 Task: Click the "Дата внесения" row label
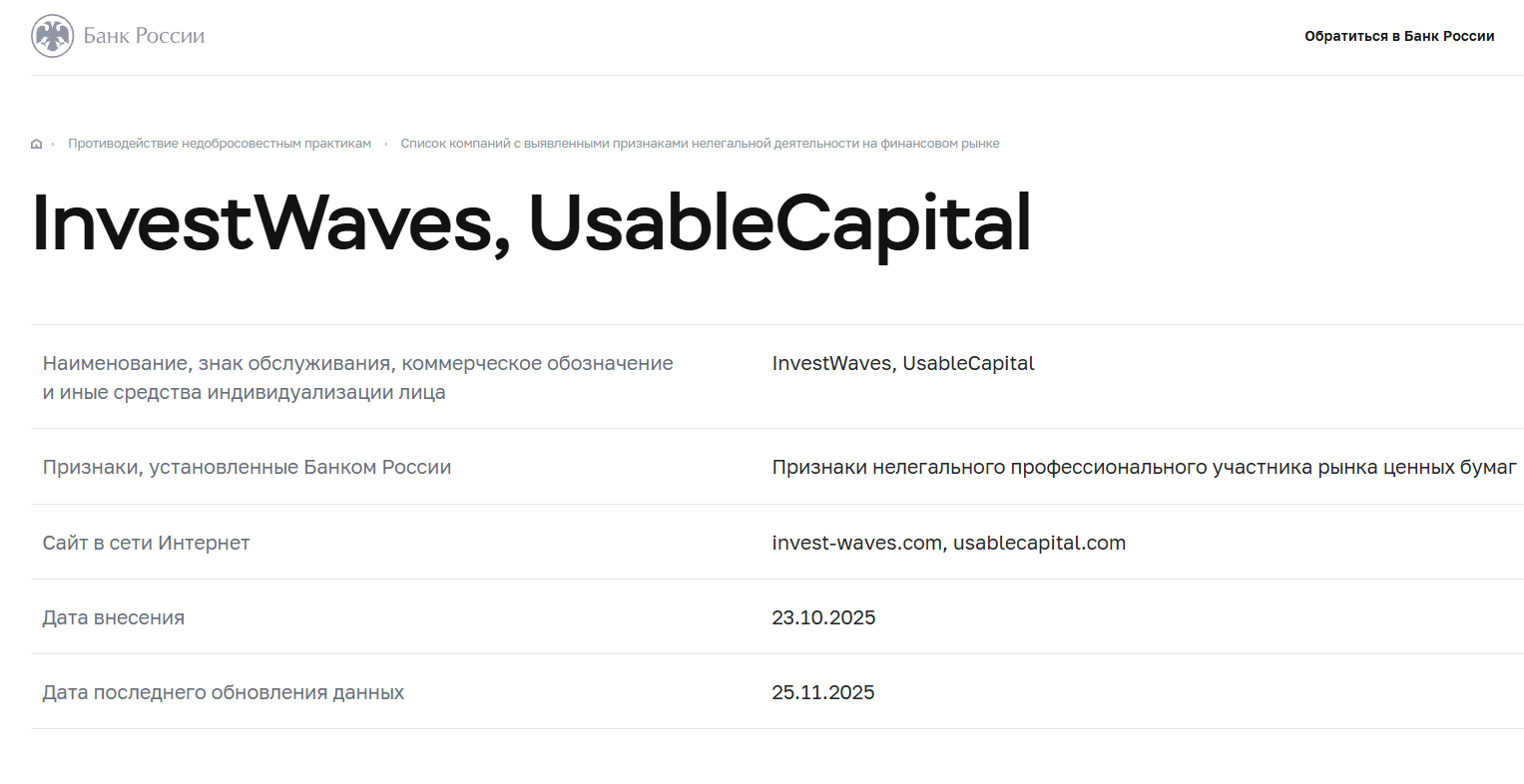(x=113, y=617)
